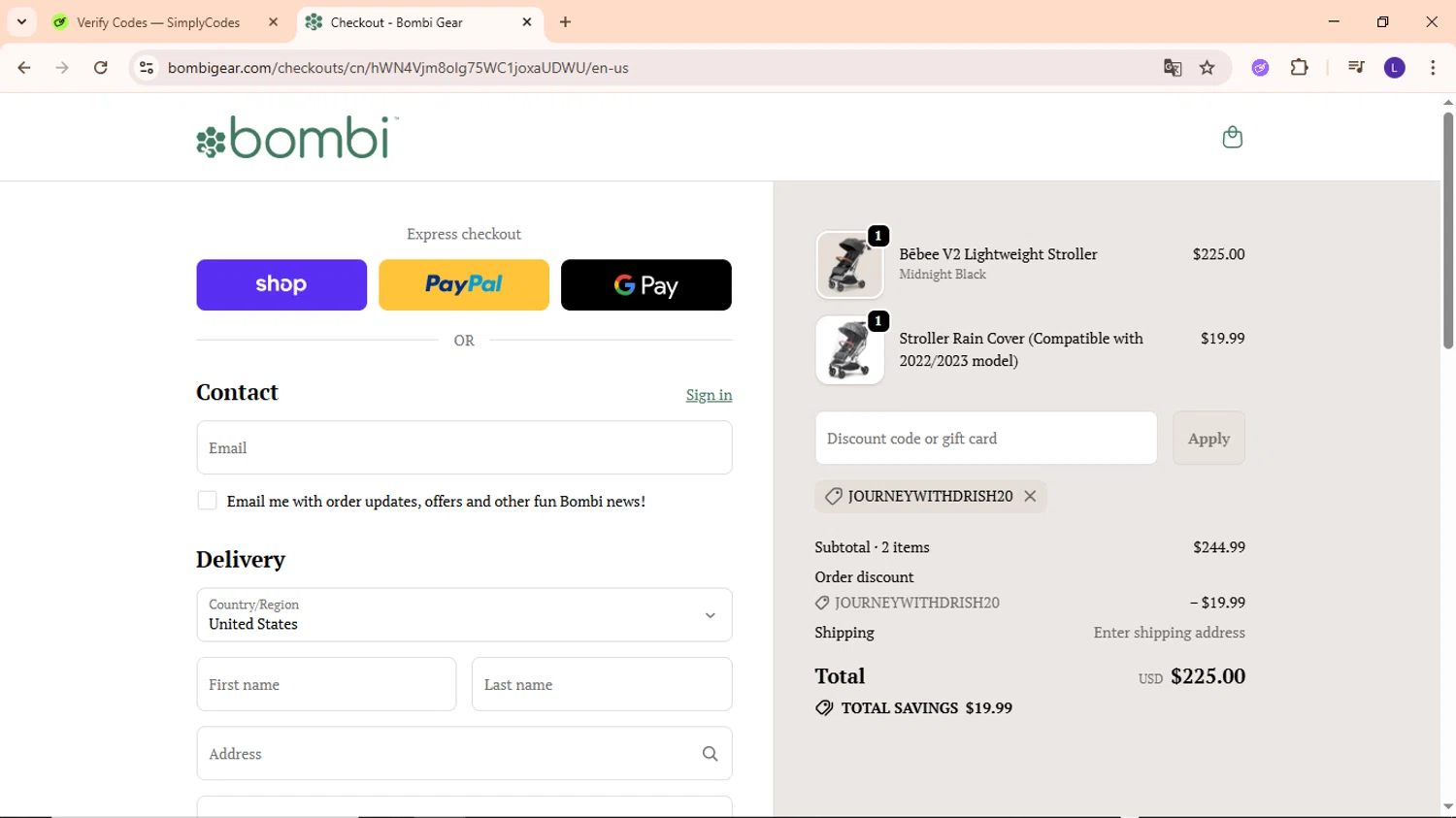Click the Midnight Black variant text
The height and width of the screenshot is (818, 1456).
point(943,275)
